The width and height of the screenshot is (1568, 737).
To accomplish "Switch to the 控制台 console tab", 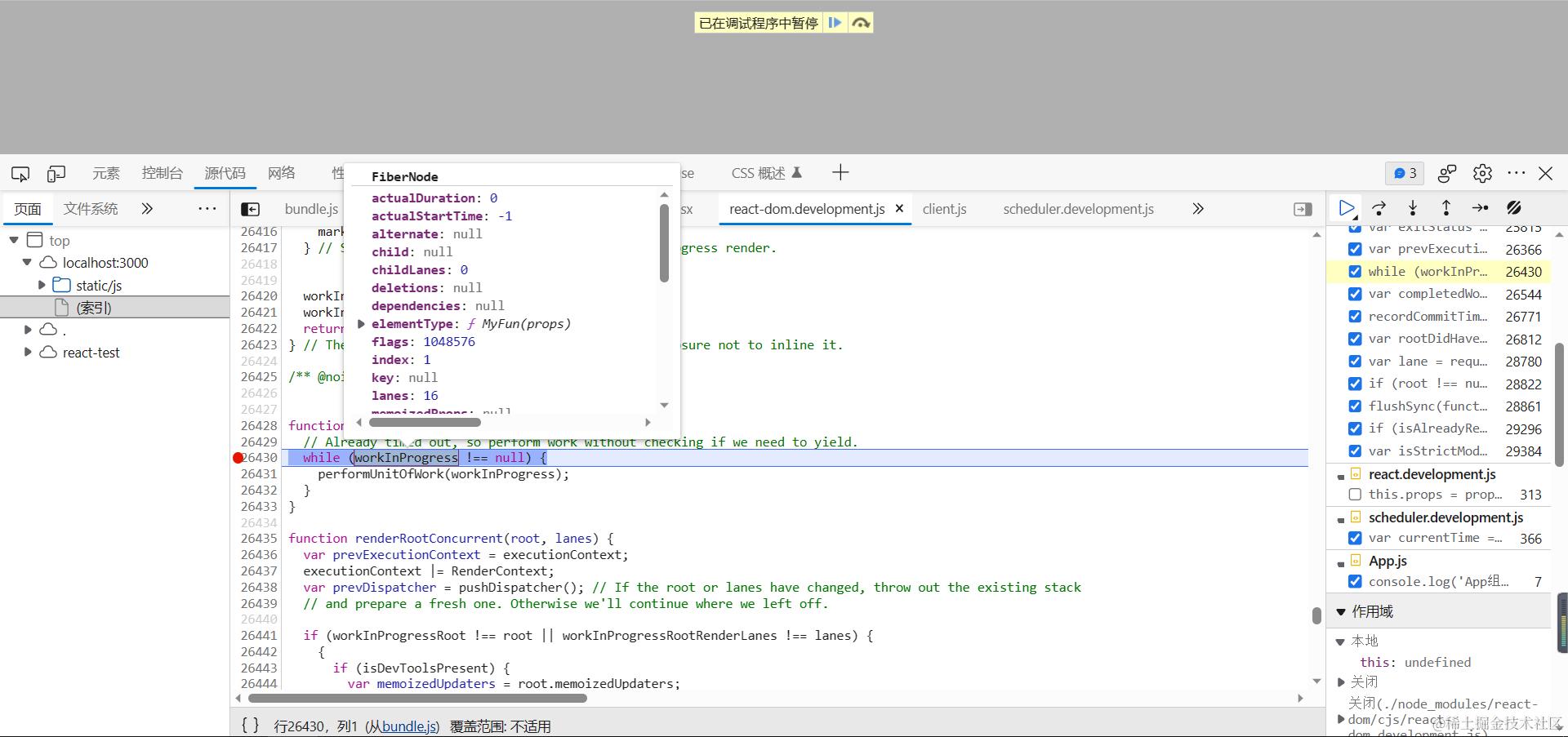I will (x=162, y=173).
